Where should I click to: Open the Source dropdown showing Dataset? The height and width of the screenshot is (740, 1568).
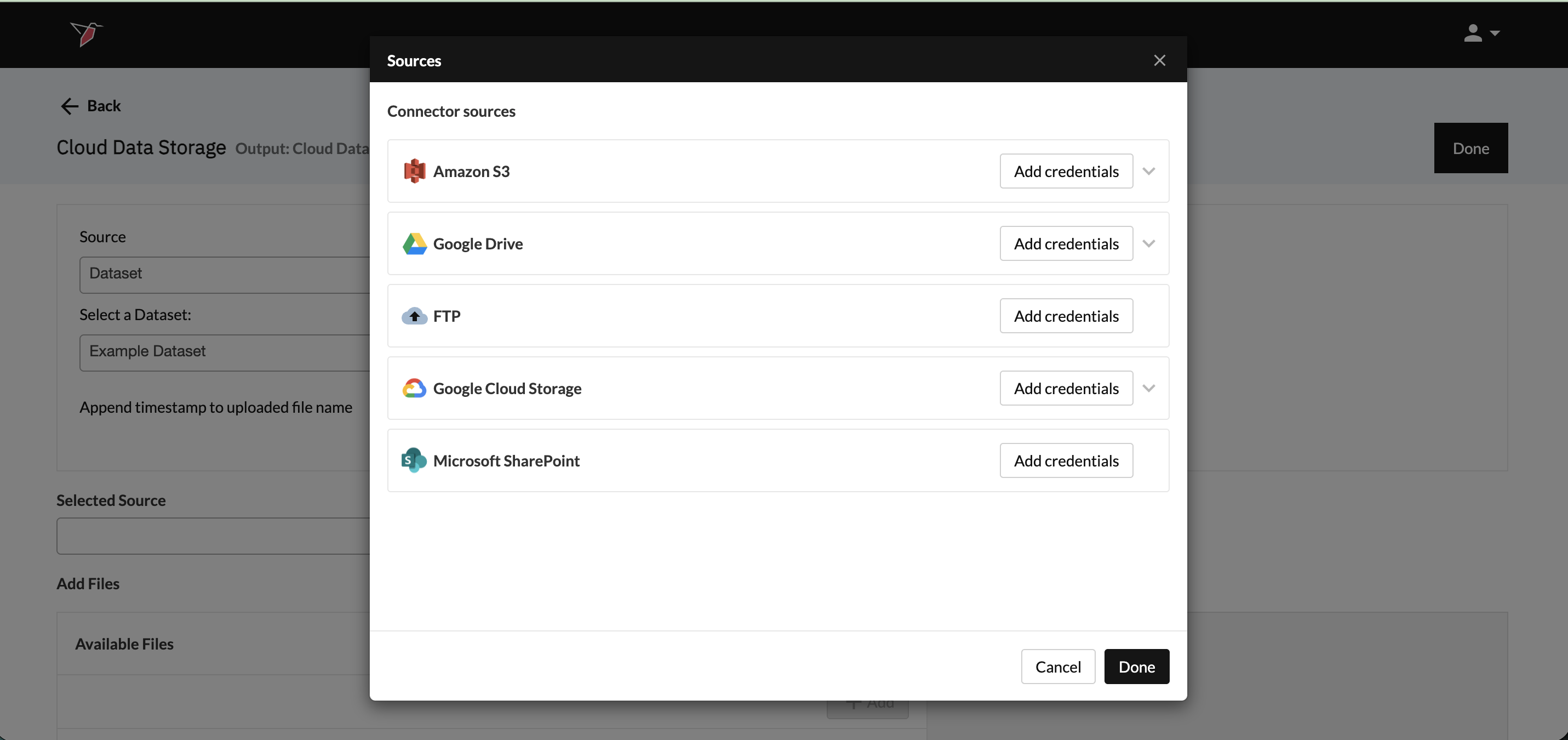click(x=224, y=274)
